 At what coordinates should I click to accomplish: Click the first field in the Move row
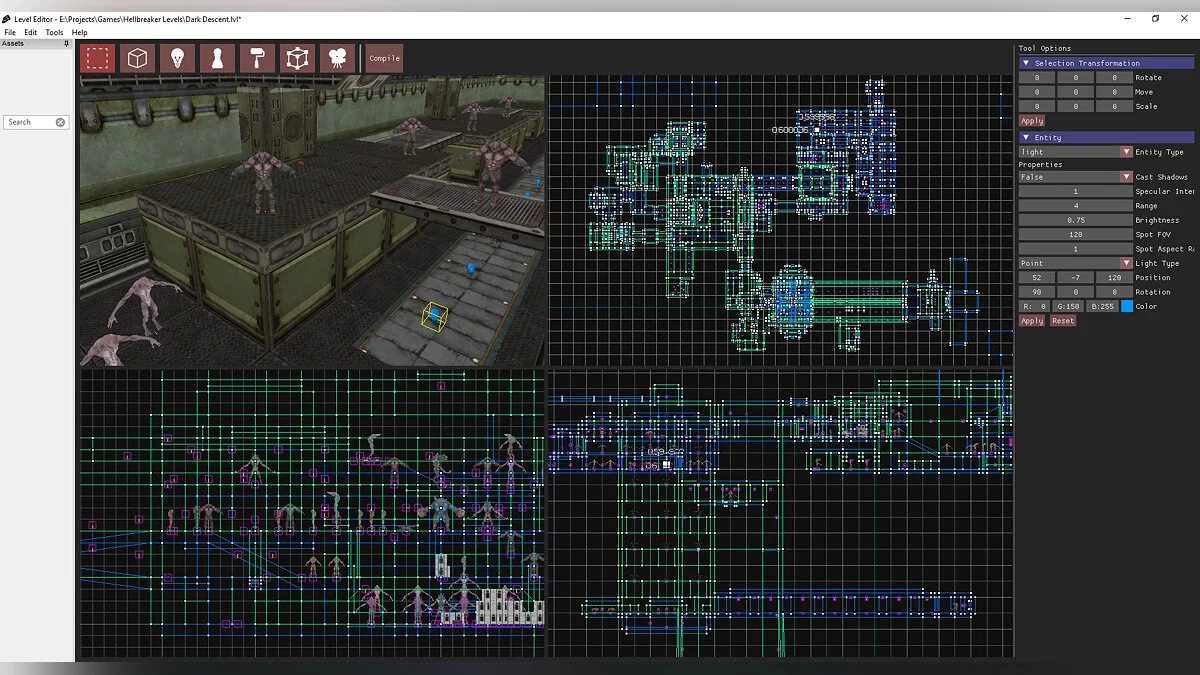pos(1037,92)
